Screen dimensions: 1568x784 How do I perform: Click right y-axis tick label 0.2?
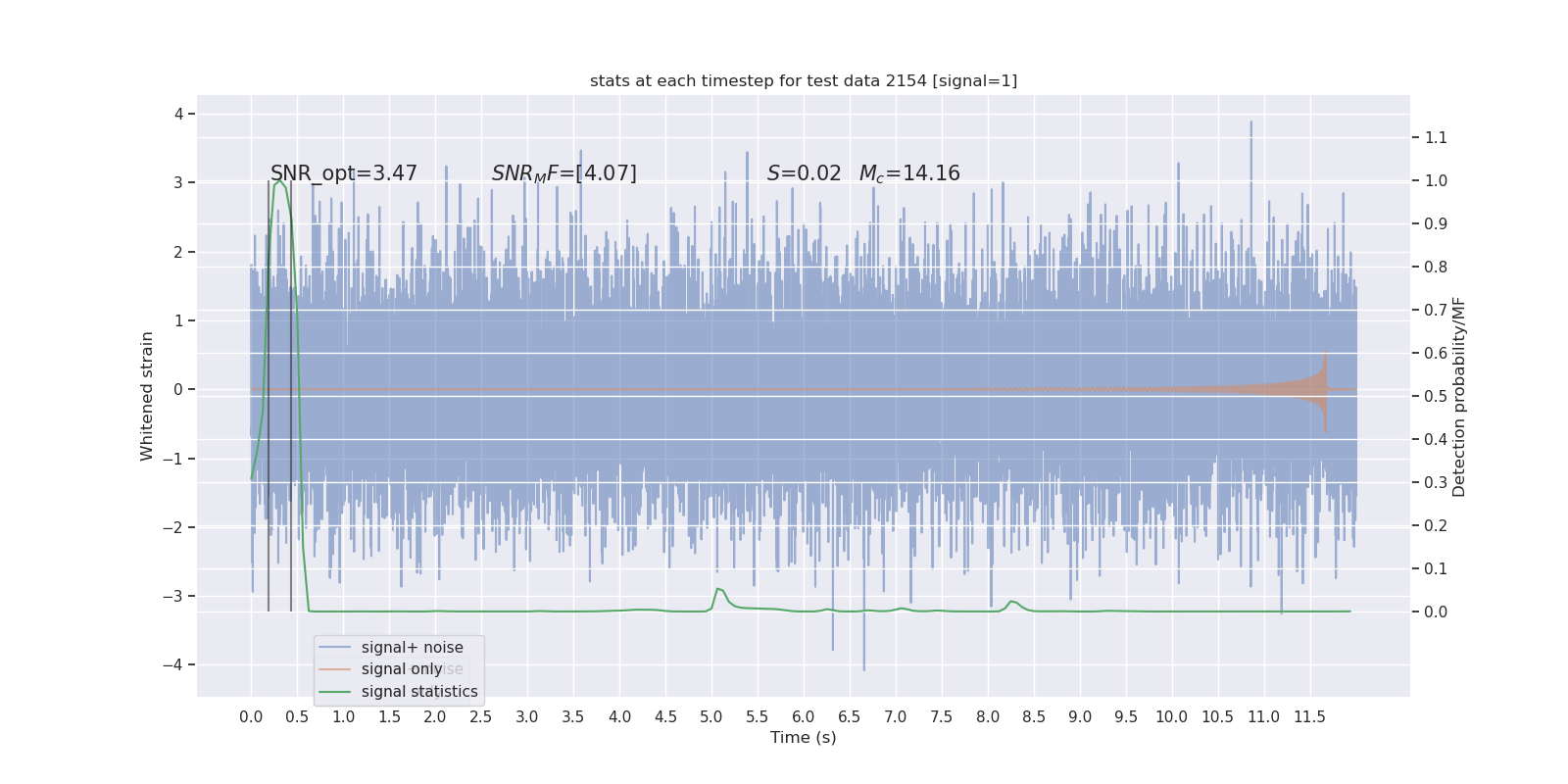click(x=1436, y=526)
